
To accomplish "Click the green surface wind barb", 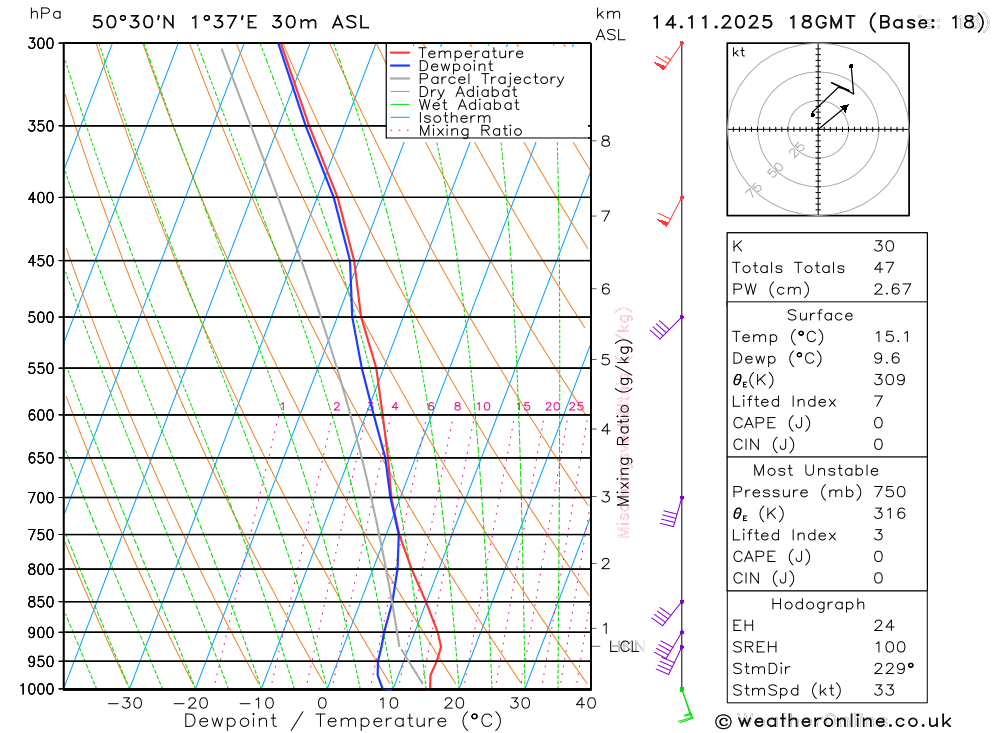I will point(686,706).
